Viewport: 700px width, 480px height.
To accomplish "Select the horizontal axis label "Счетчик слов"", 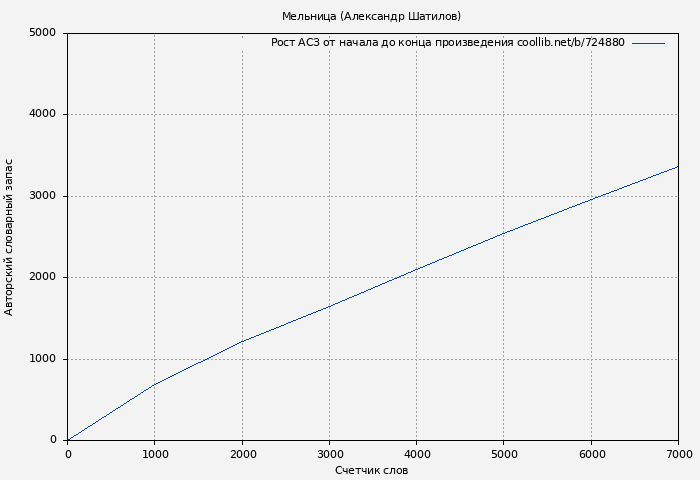I will coord(371,470).
